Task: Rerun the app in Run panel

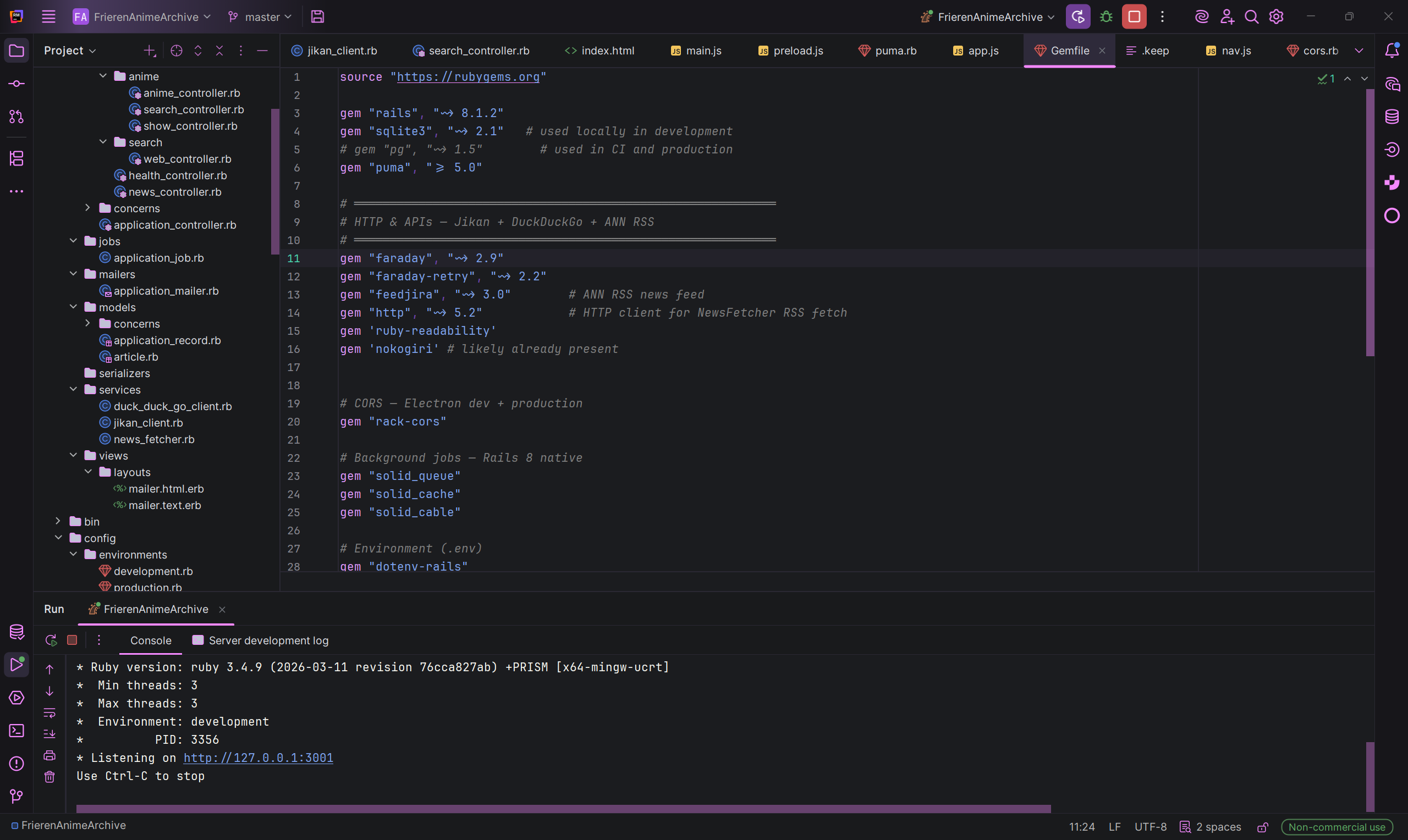Action: point(51,640)
